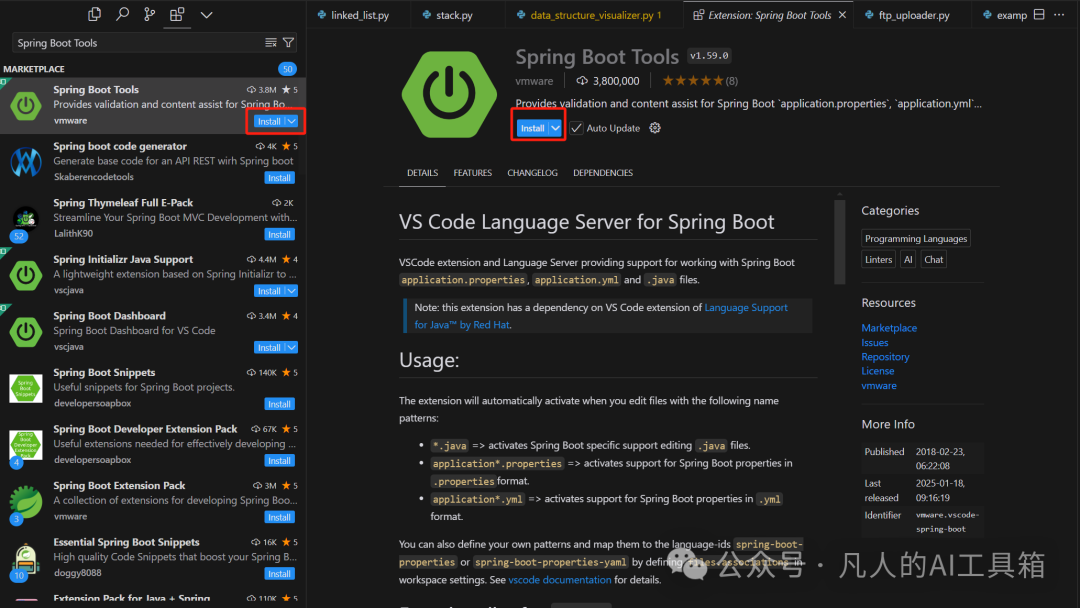Viewport: 1080px width, 608px height.
Task: Switch to the DETAILS tab
Action: pyautogui.click(x=422, y=173)
